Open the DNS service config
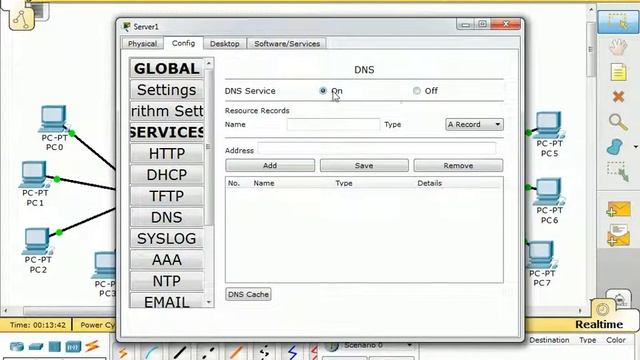This screenshot has width=640, height=360. click(167, 217)
